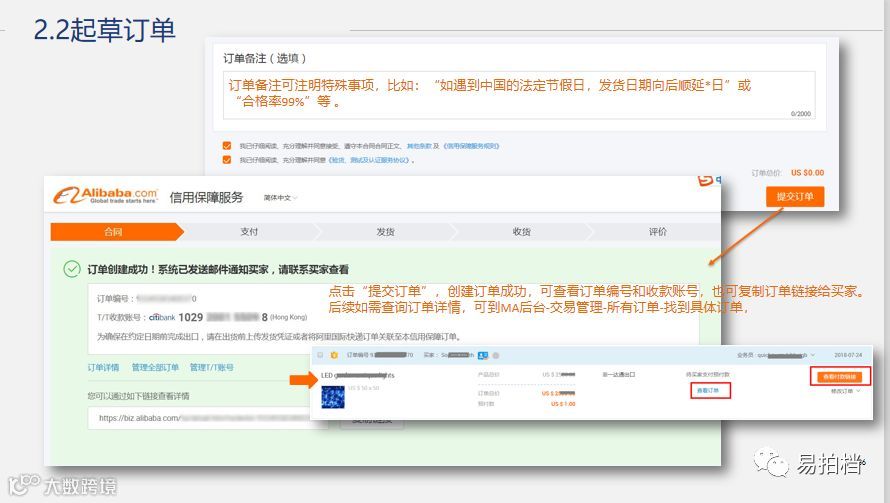Viewport: 890px width, 503px height.
Task: Open the 简体中文 language dropdown
Action: click(280, 198)
